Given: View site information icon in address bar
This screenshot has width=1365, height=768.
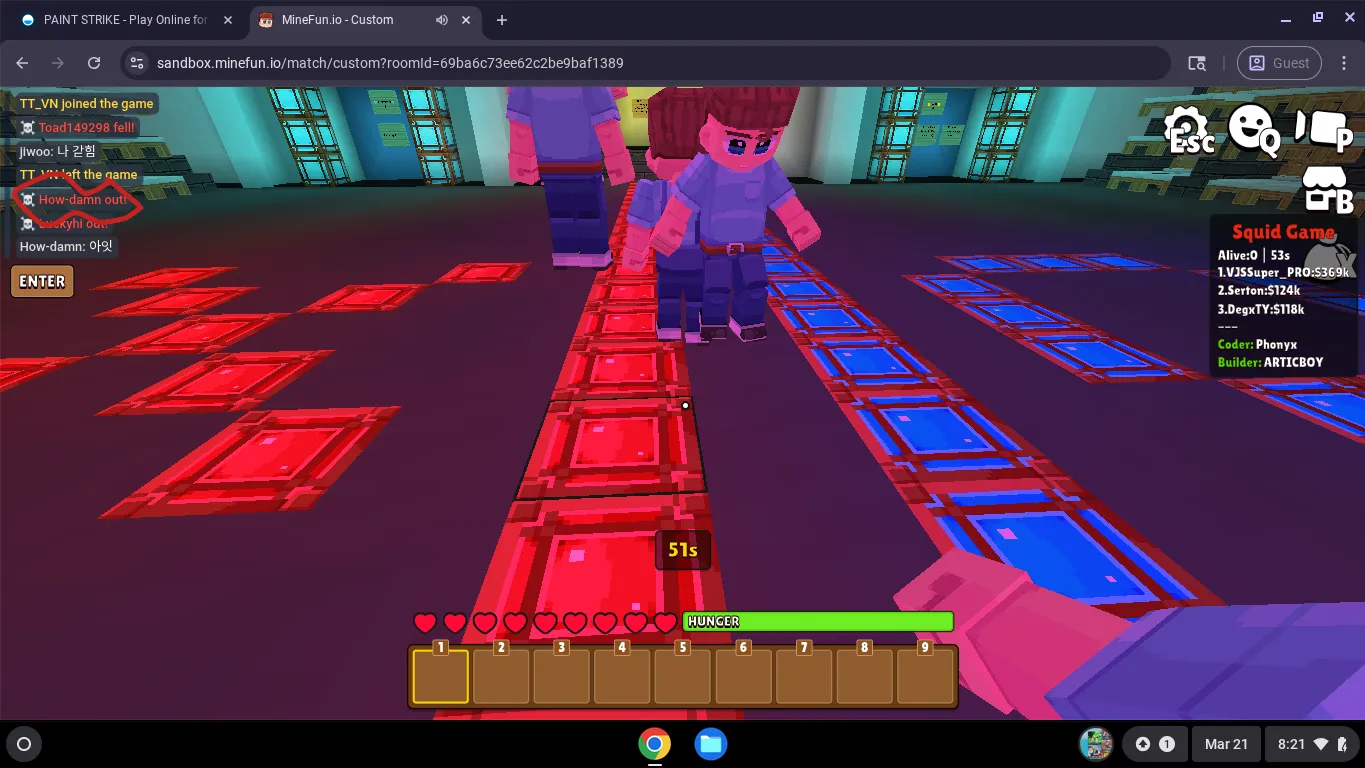Looking at the screenshot, I should 138,63.
